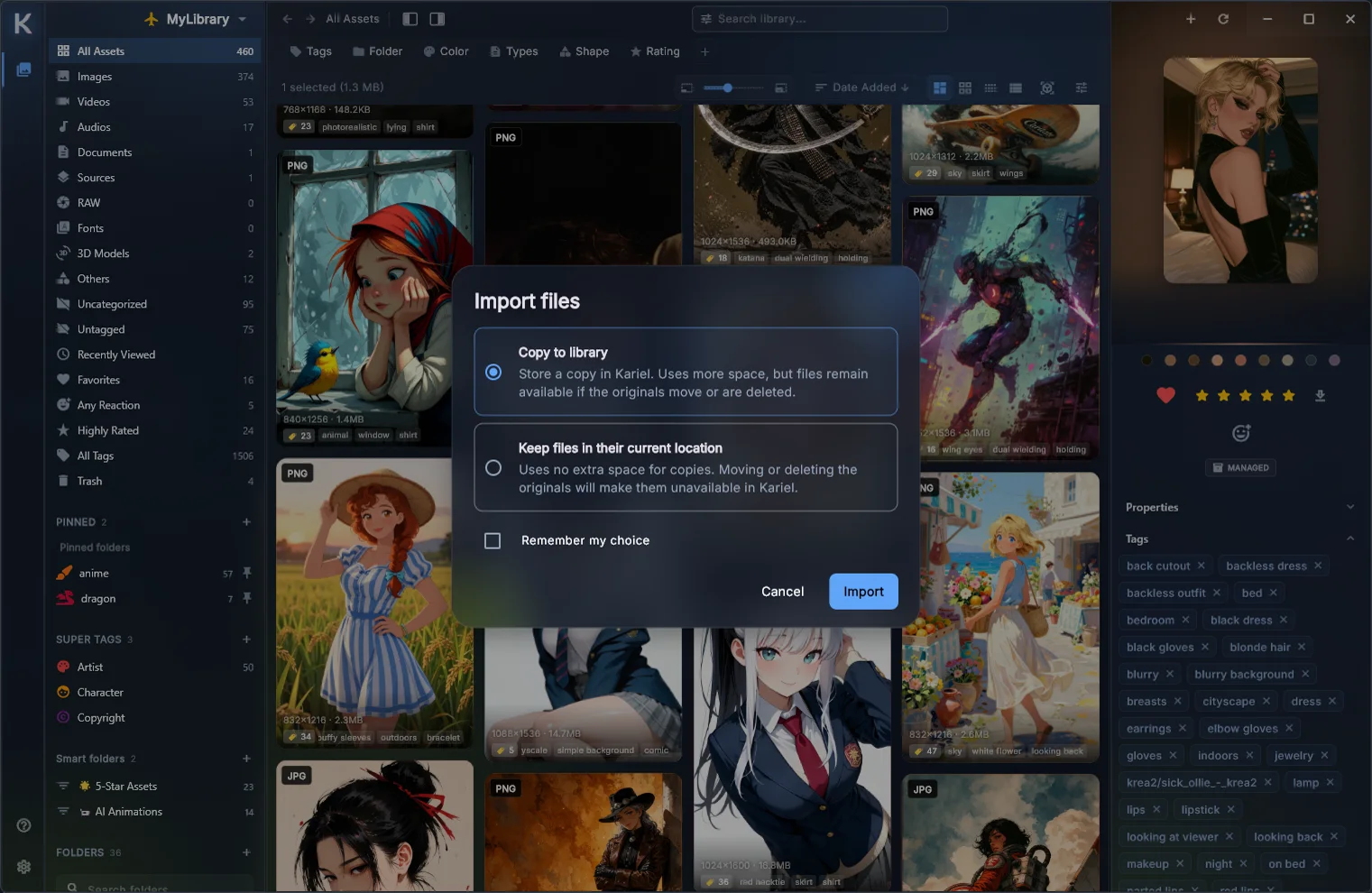The image size is (1372, 893).
Task: Click the refresh icon in title bar
Action: [x=1223, y=19]
